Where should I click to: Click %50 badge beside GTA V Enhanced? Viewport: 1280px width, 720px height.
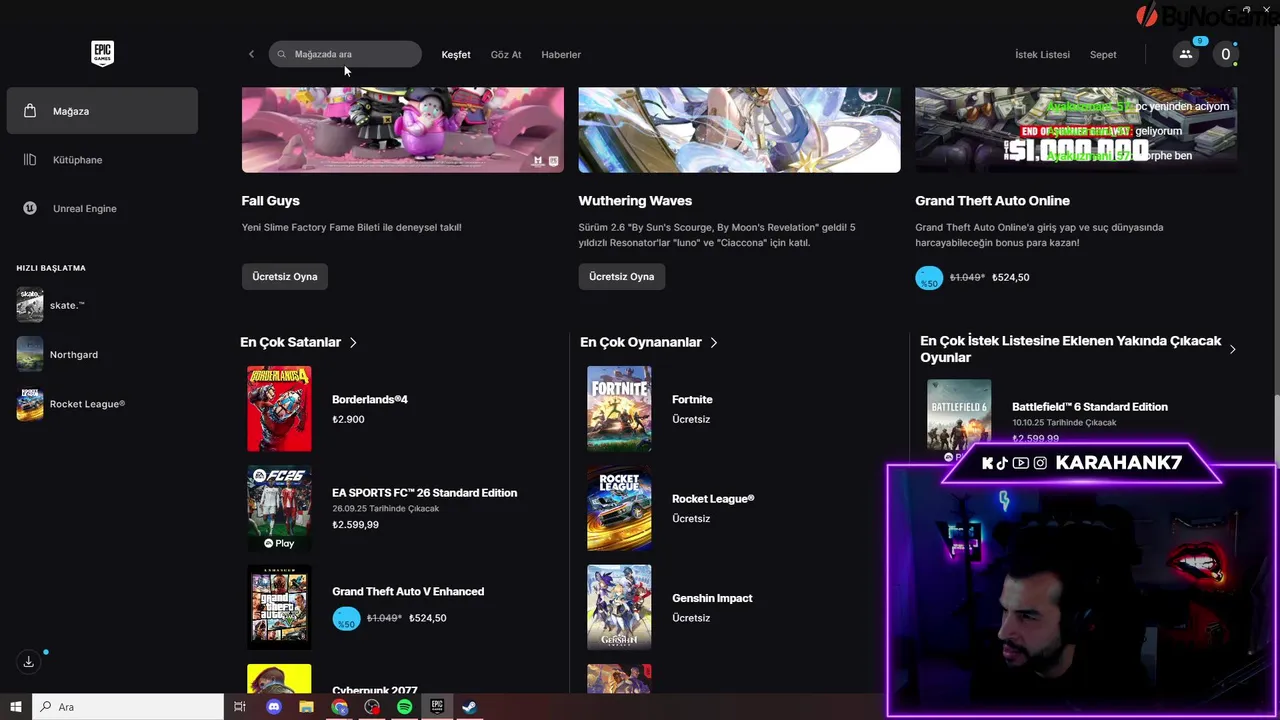(346, 619)
